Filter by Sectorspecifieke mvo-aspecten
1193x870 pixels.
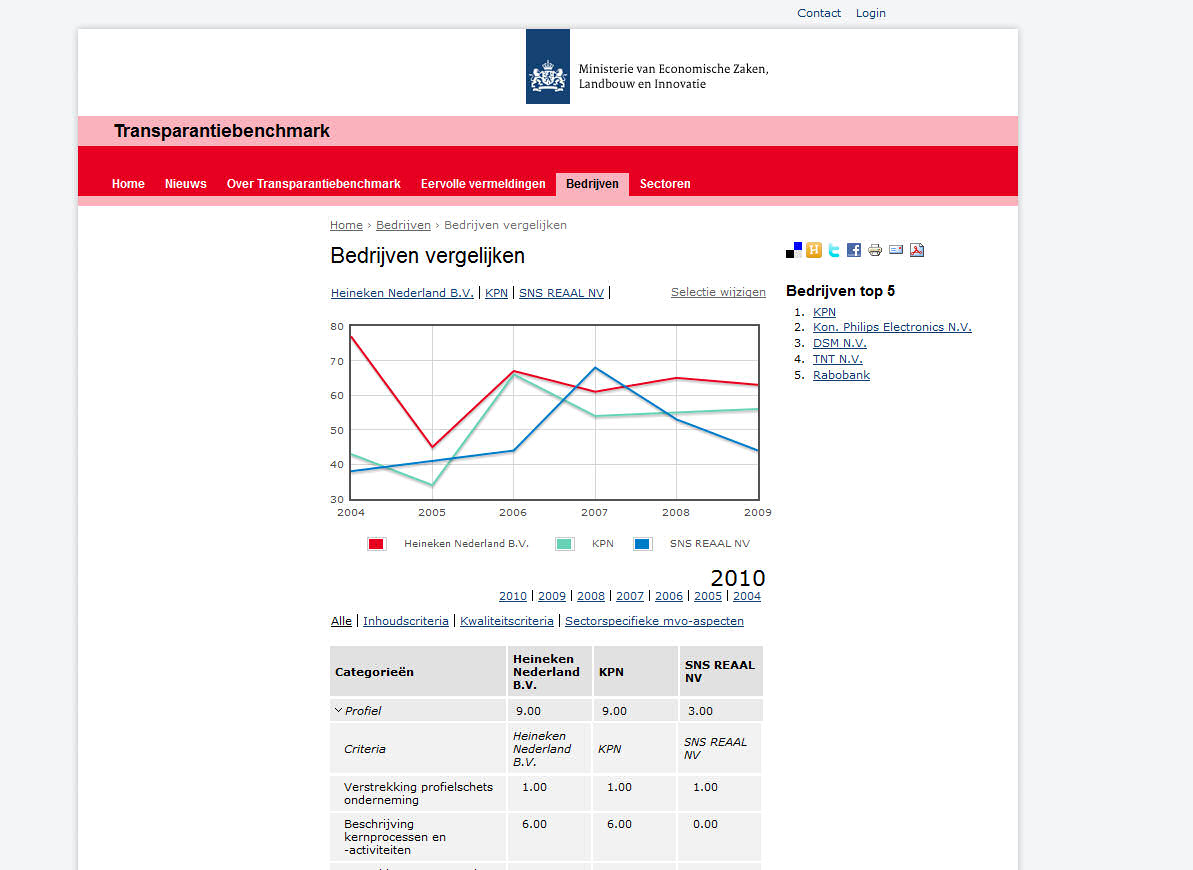654,621
